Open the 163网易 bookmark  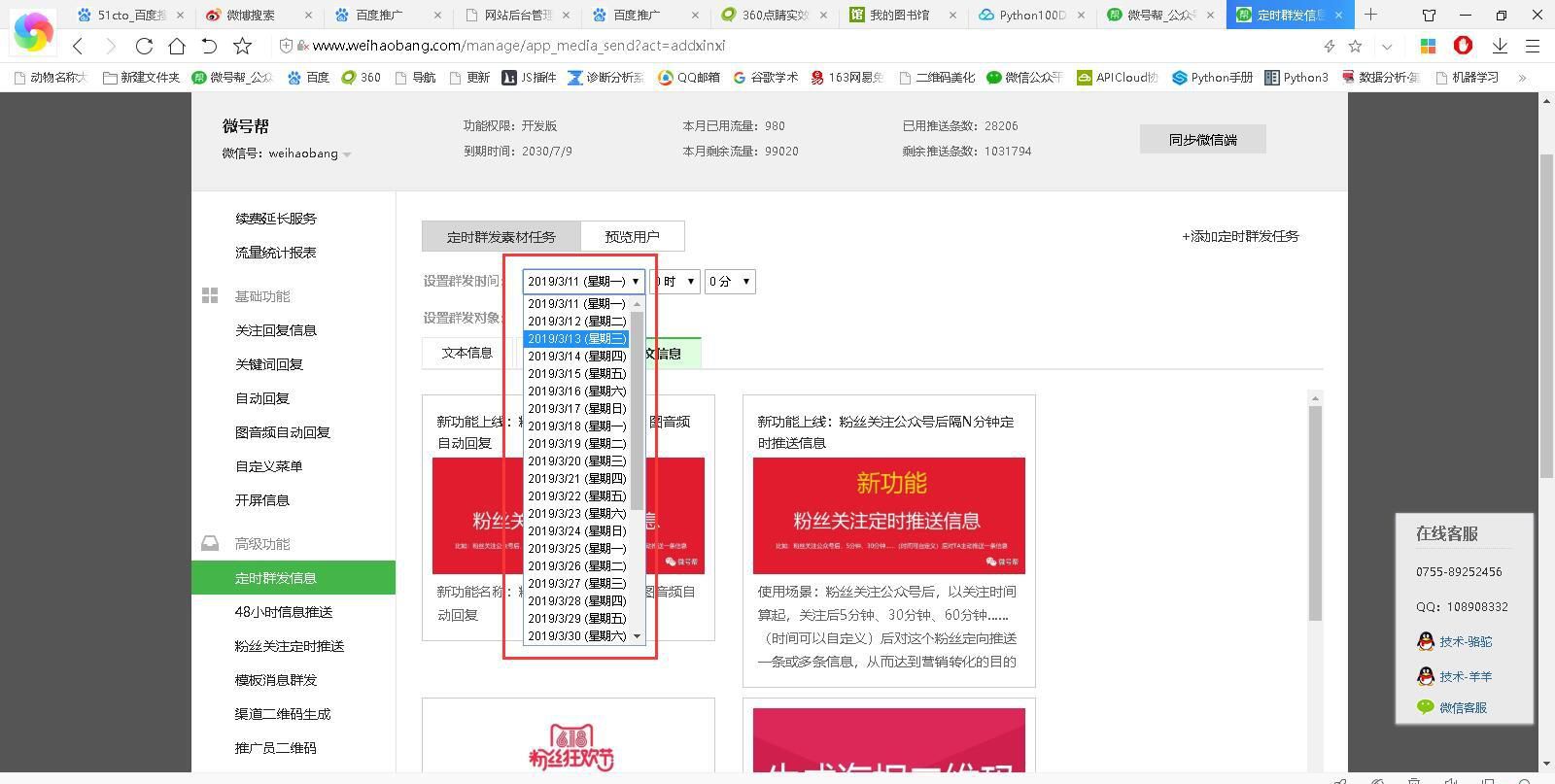click(847, 78)
